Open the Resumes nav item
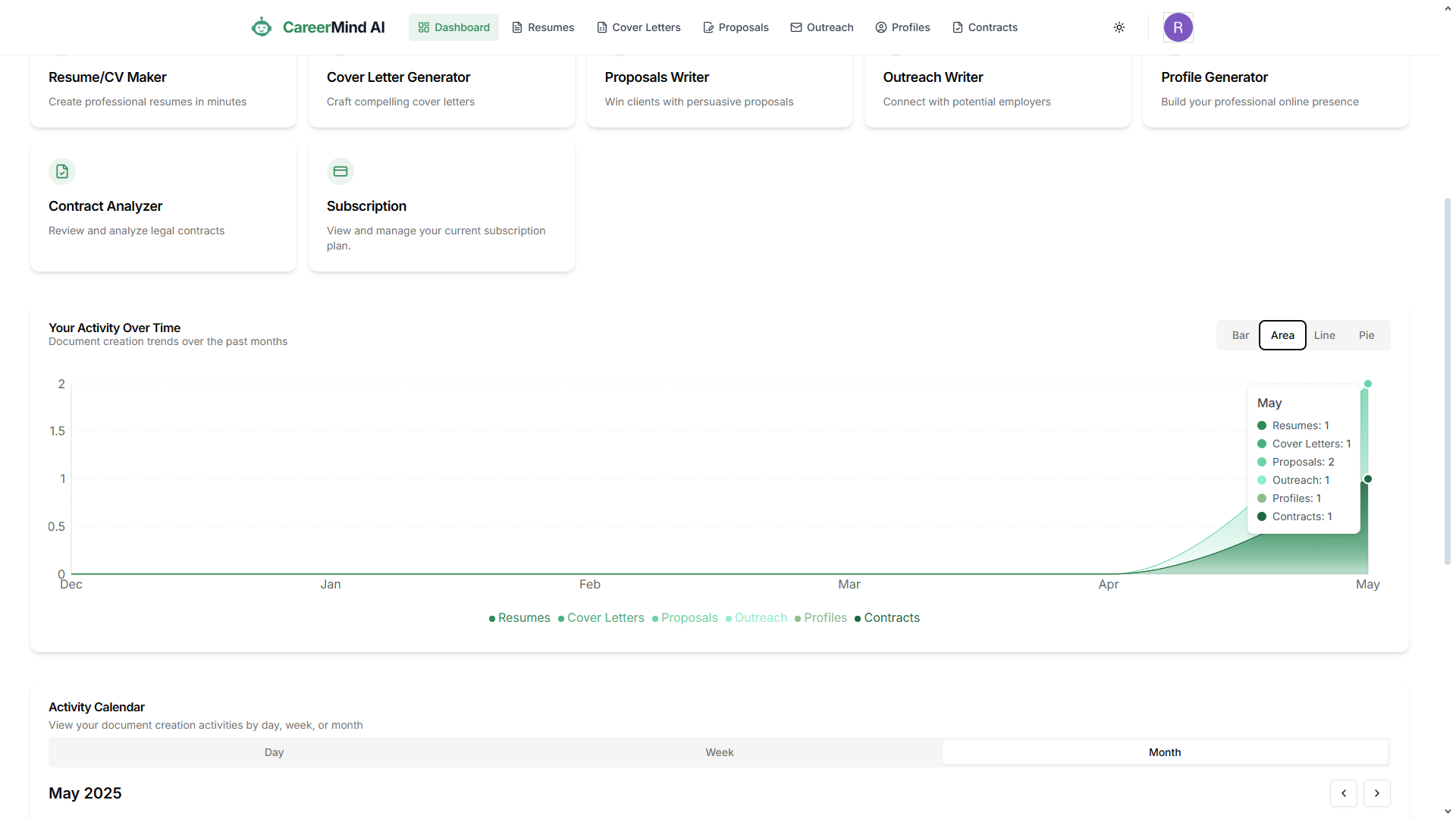Image resolution: width=1456 pixels, height=819 pixels. (543, 27)
